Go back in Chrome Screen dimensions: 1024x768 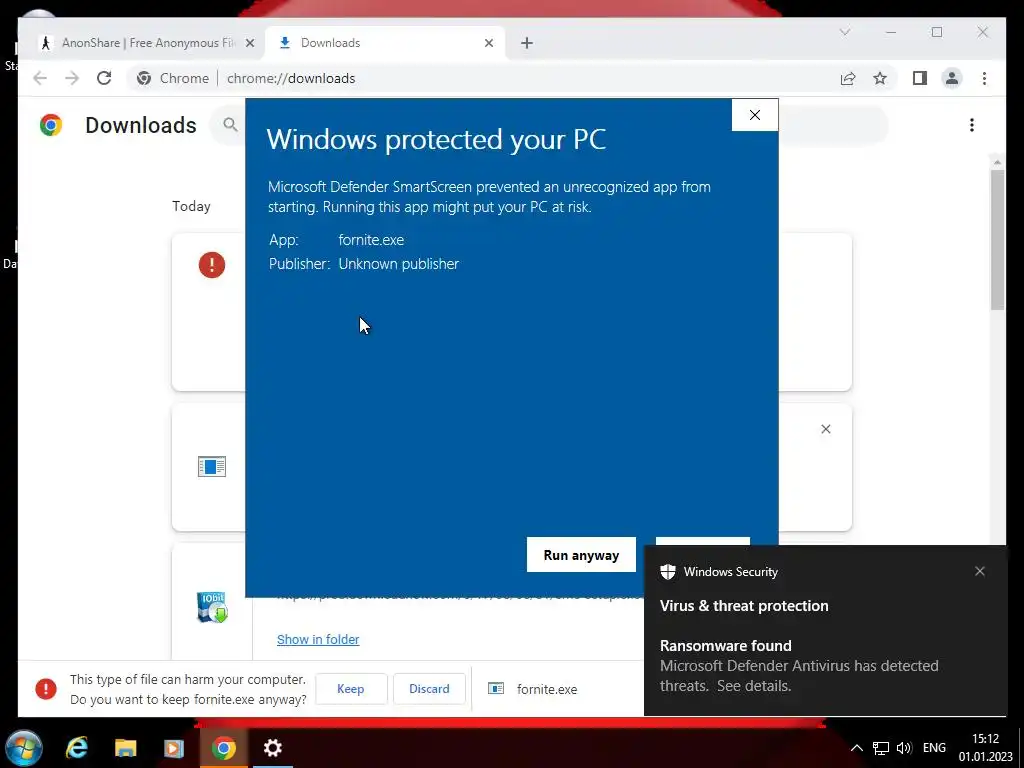40,78
